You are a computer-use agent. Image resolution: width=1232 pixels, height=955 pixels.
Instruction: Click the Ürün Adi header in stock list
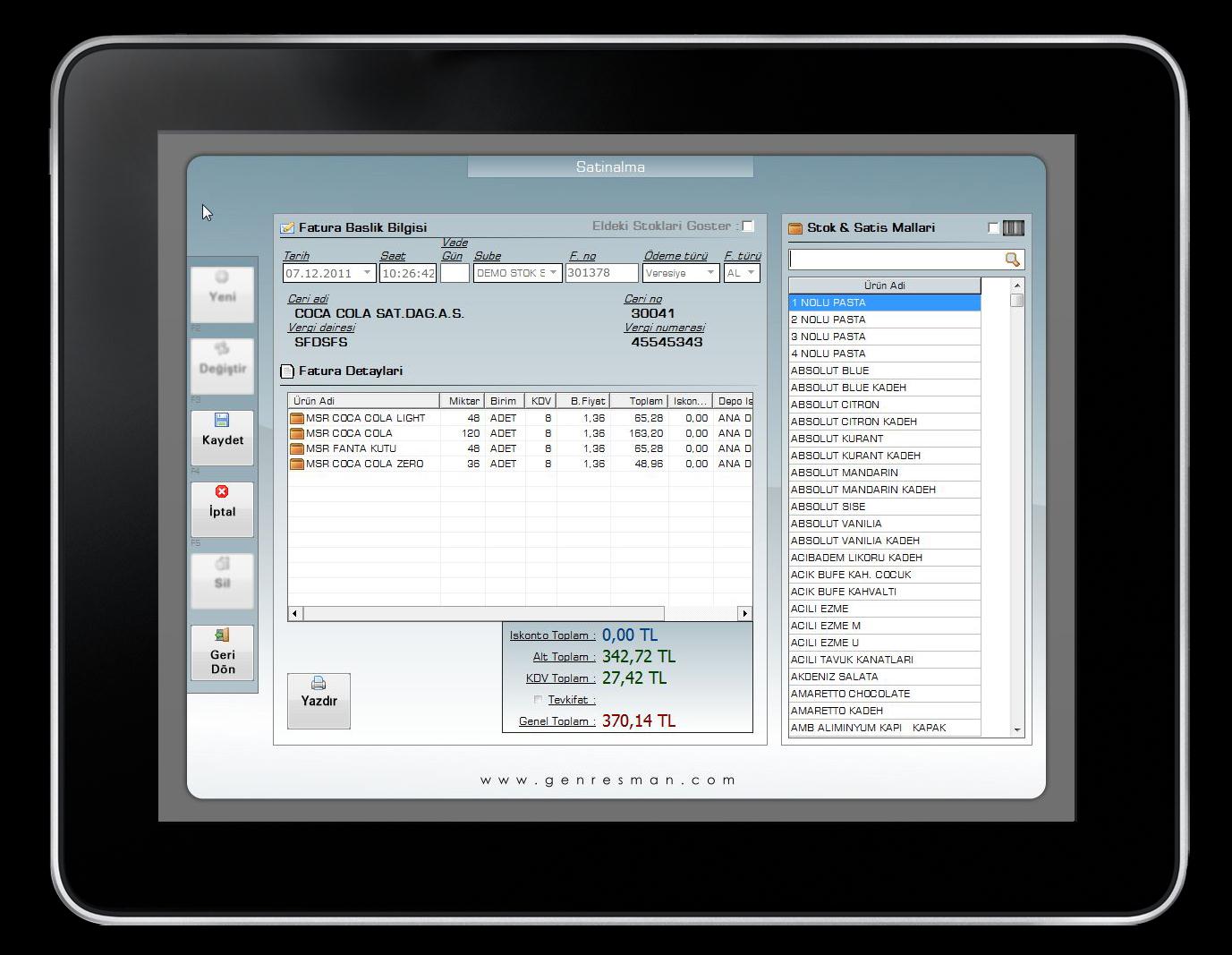tap(885, 286)
